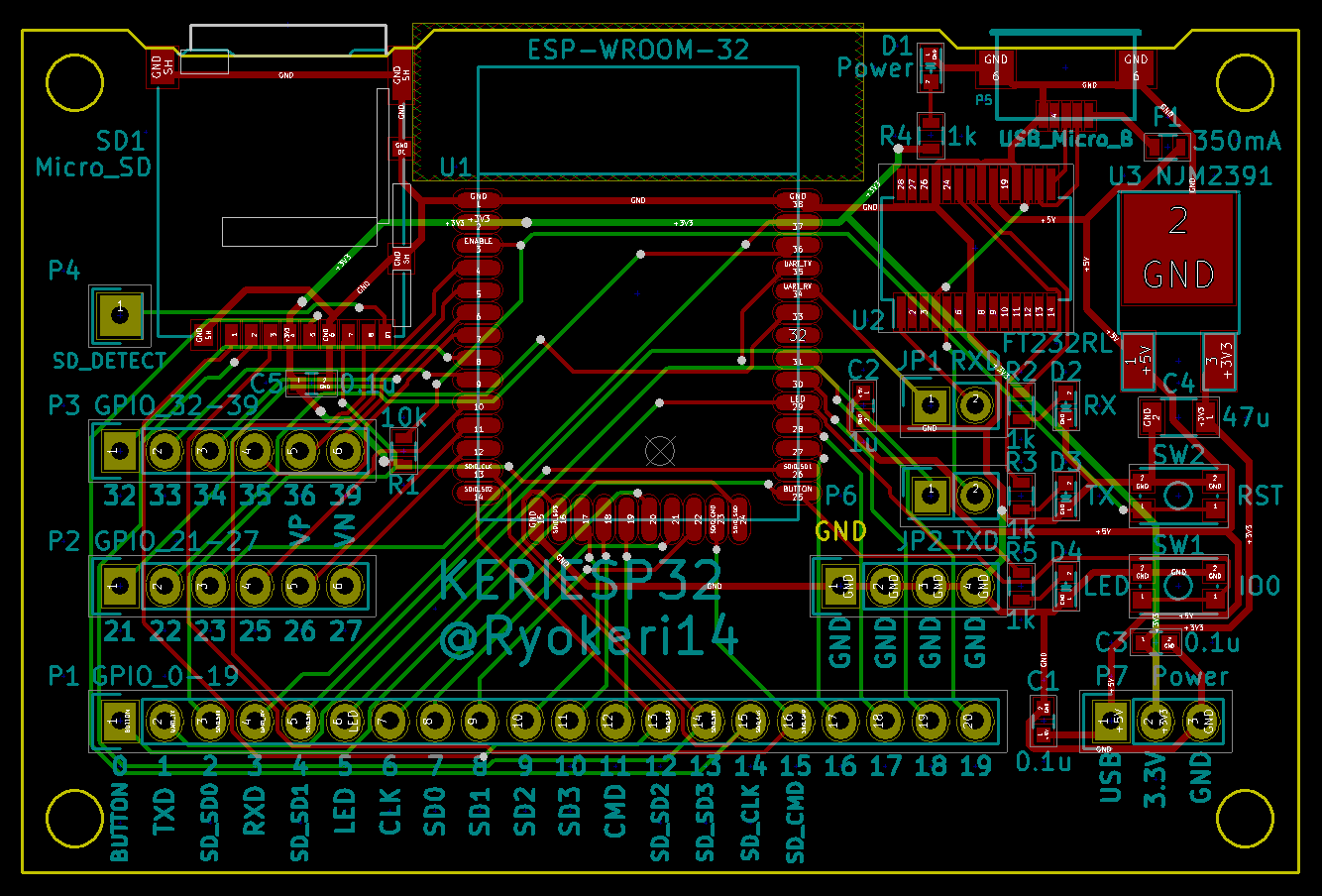The width and height of the screenshot is (1322, 896).
Task: Select the C2 capacitor reference
Action: tap(863, 370)
